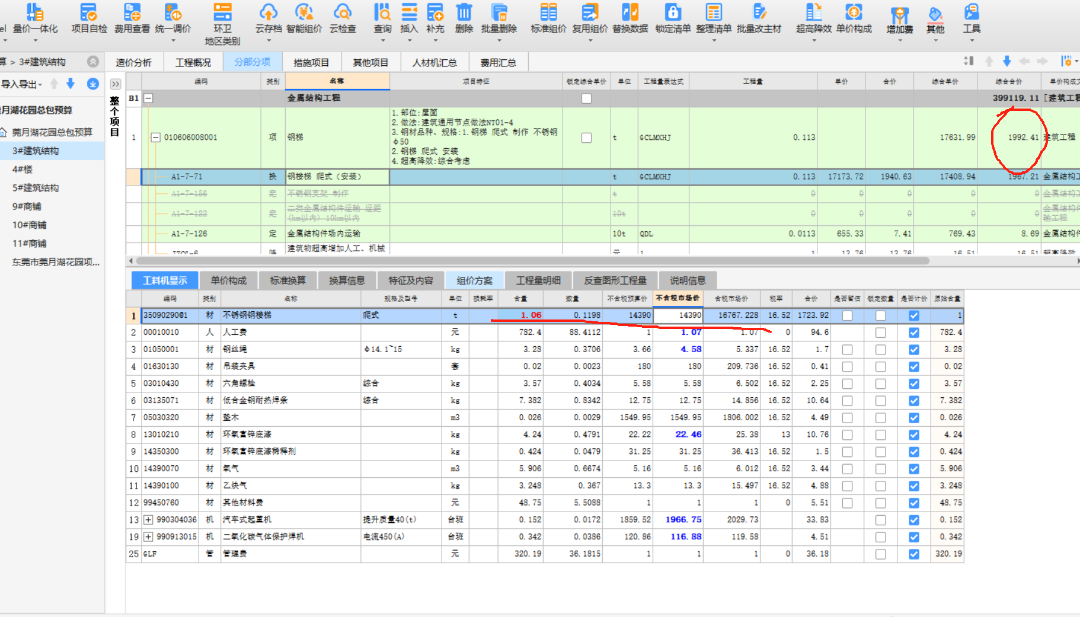Viewport: 1080px width, 617px height.
Task: Open dropdown arrow under 复用组价
Action: pyautogui.click(x=590, y=41)
